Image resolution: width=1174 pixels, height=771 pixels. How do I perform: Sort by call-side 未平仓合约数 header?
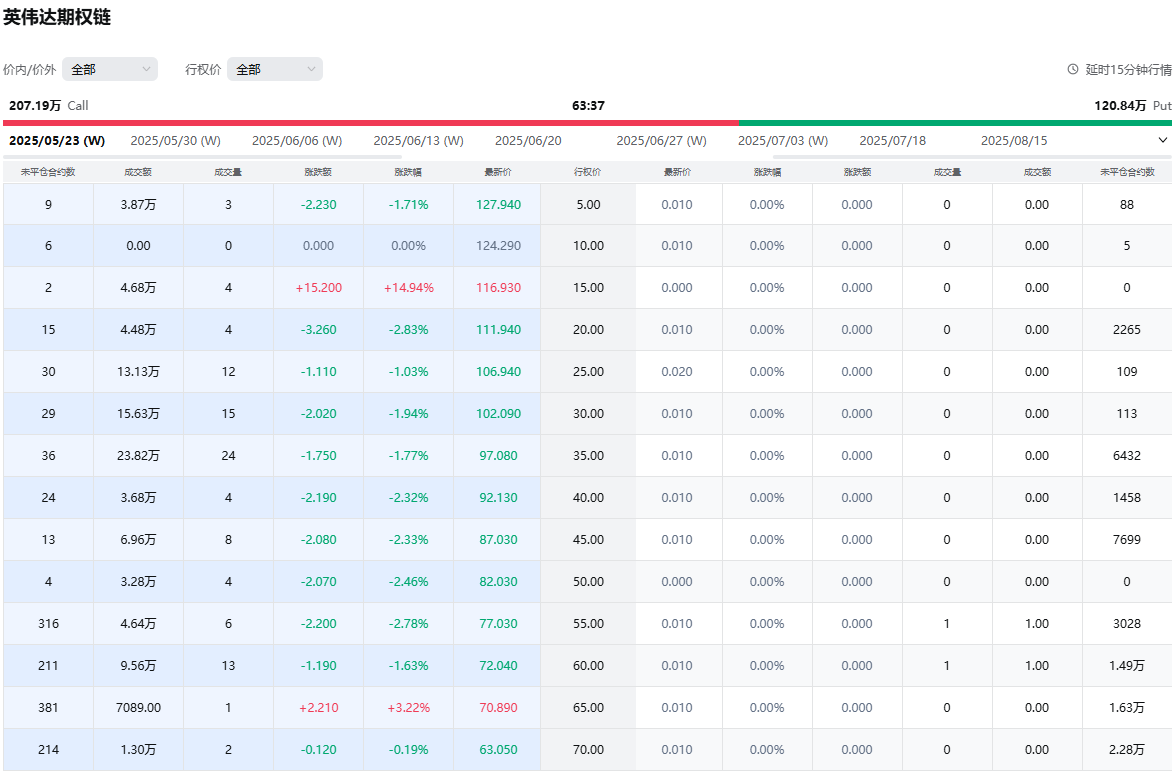(48, 172)
